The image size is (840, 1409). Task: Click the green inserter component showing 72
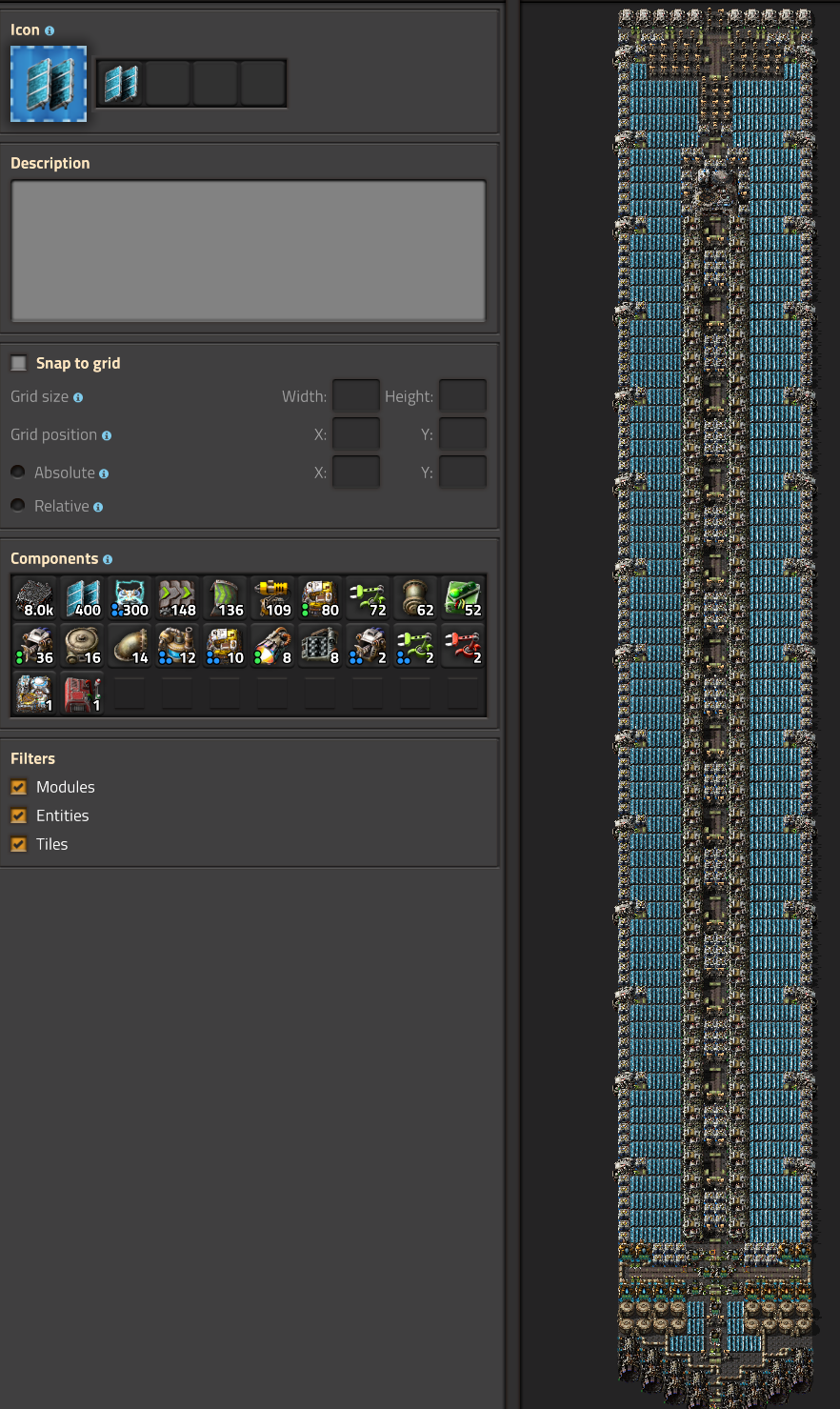[368, 598]
